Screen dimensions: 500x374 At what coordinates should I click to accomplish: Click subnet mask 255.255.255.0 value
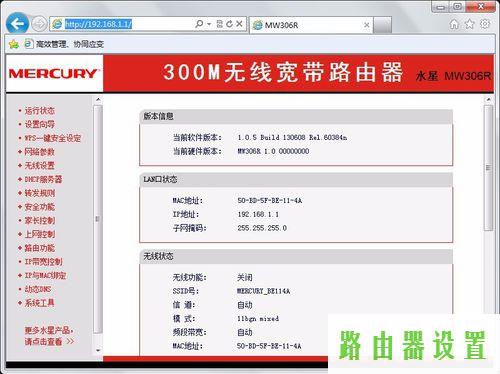(262, 228)
